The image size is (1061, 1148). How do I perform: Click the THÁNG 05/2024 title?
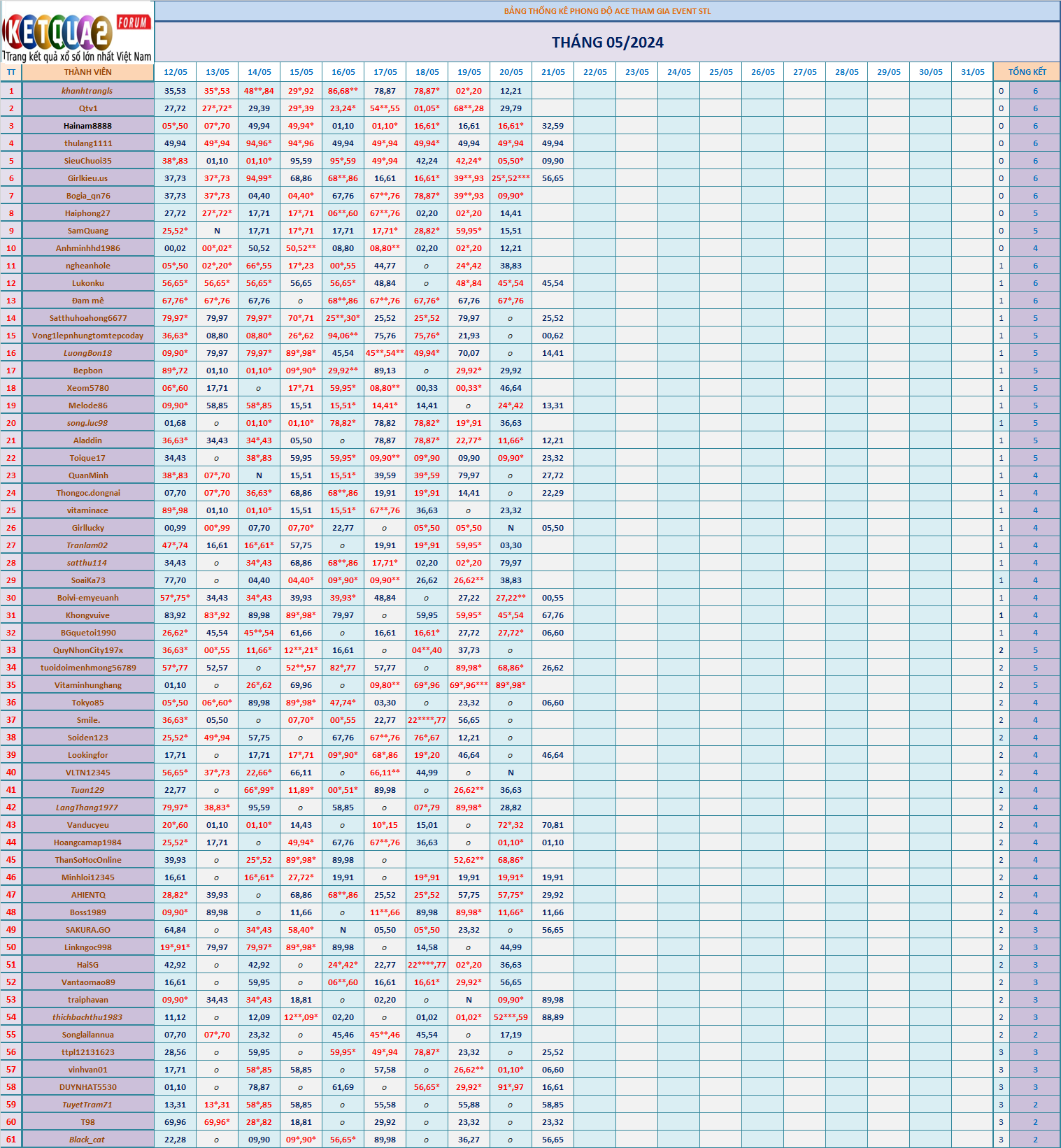[607, 43]
